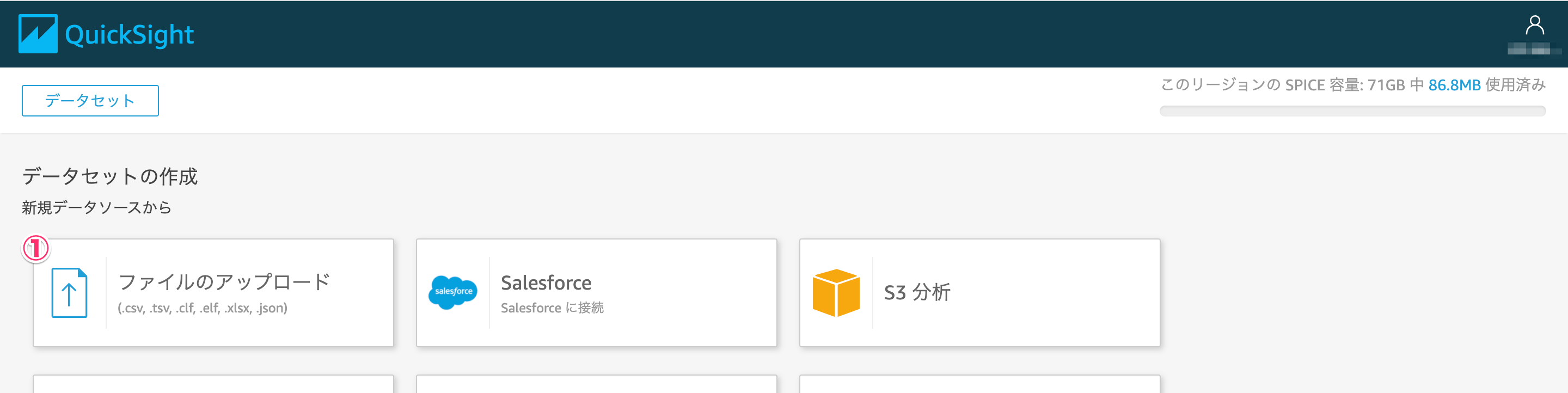Choose the Salesforce data source title
Viewport: 1568px width, 393px height.
pyautogui.click(x=546, y=283)
